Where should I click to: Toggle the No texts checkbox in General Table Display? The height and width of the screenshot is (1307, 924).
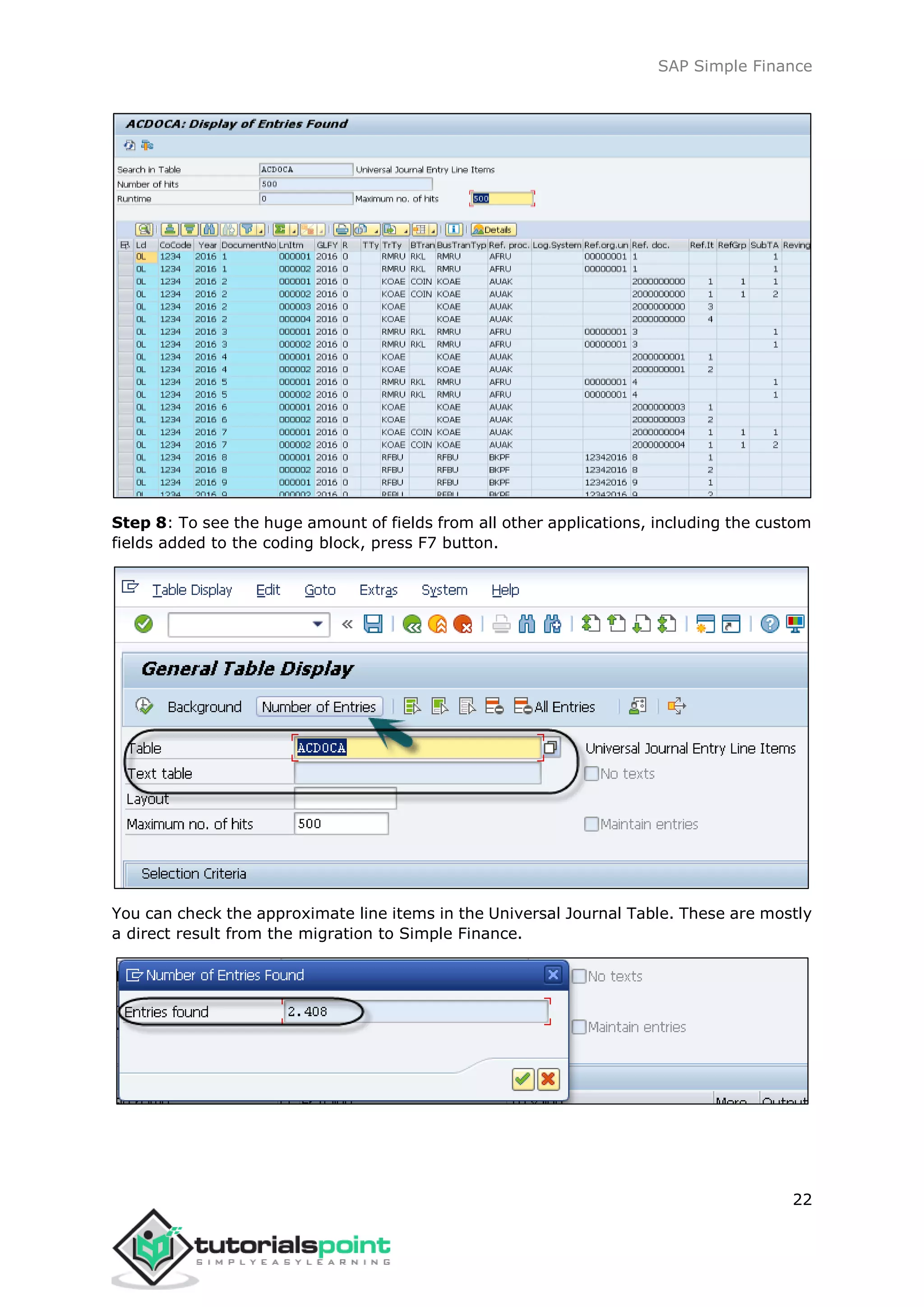[592, 774]
